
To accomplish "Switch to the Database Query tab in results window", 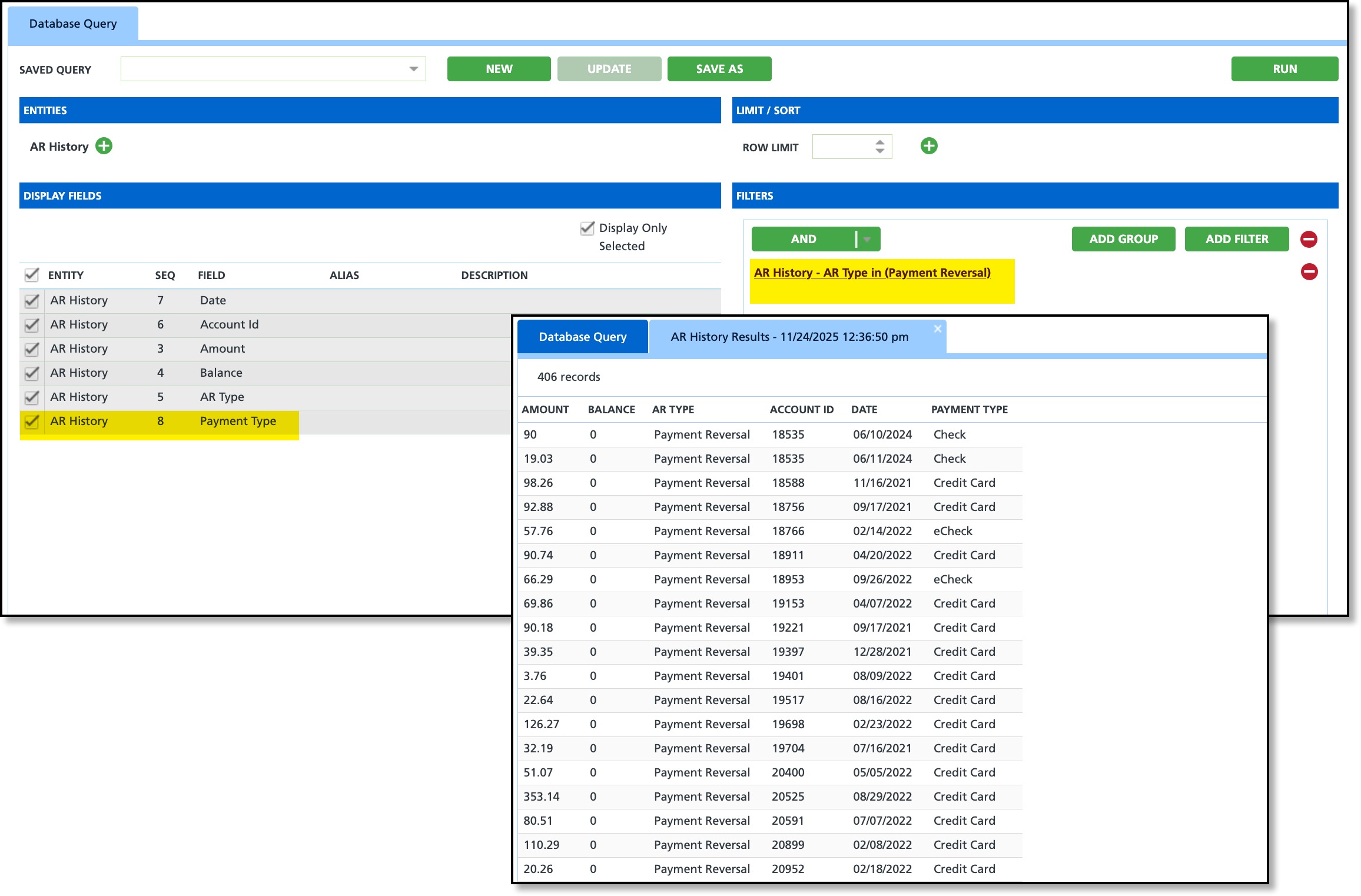I will (582, 337).
